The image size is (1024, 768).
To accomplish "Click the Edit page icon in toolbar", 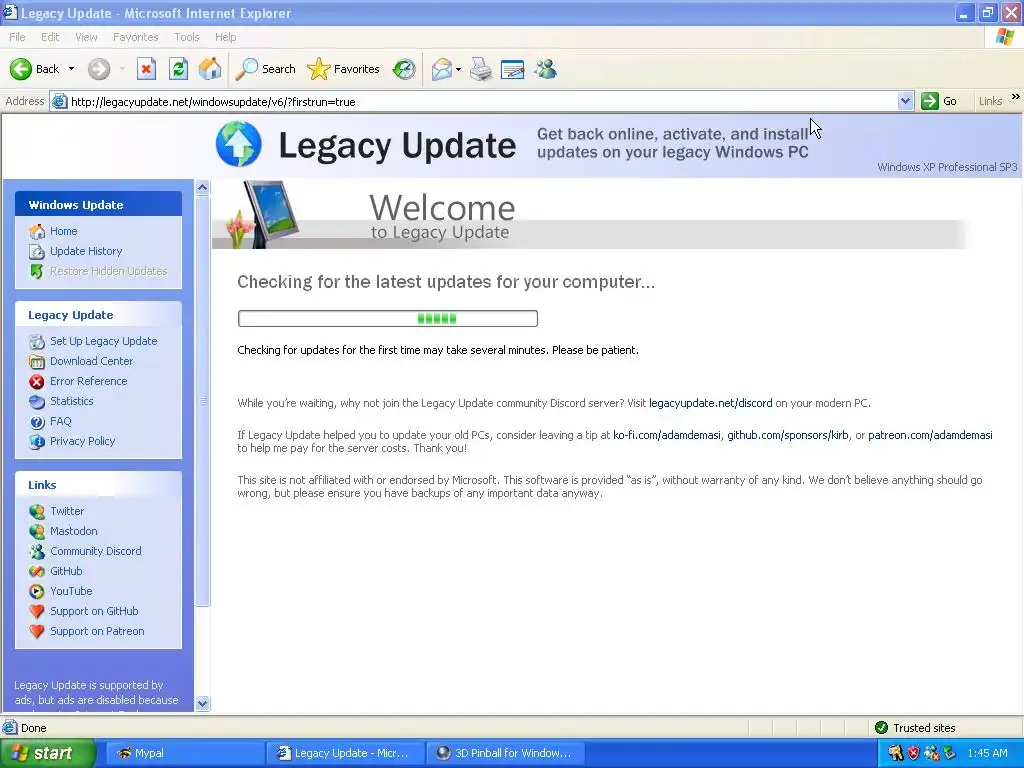I will tap(513, 69).
